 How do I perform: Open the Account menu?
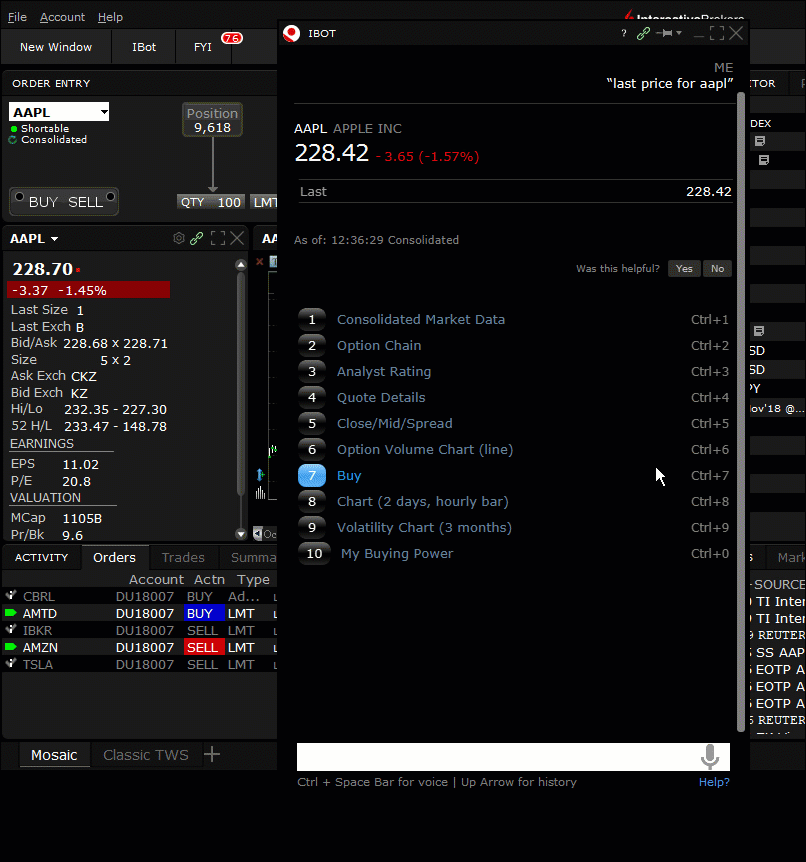(62, 17)
